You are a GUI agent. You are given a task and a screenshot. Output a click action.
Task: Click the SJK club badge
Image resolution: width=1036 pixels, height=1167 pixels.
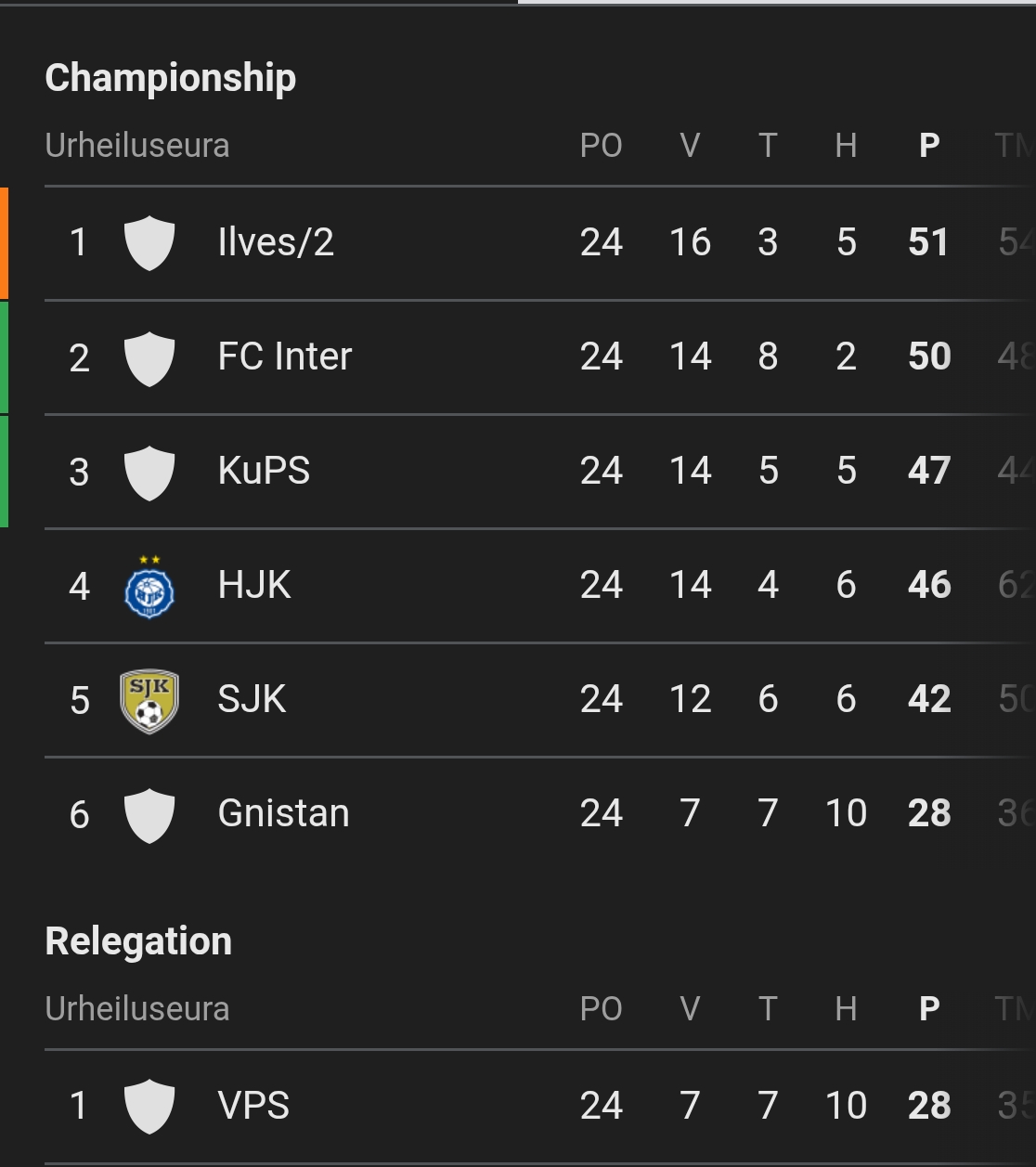tap(149, 701)
